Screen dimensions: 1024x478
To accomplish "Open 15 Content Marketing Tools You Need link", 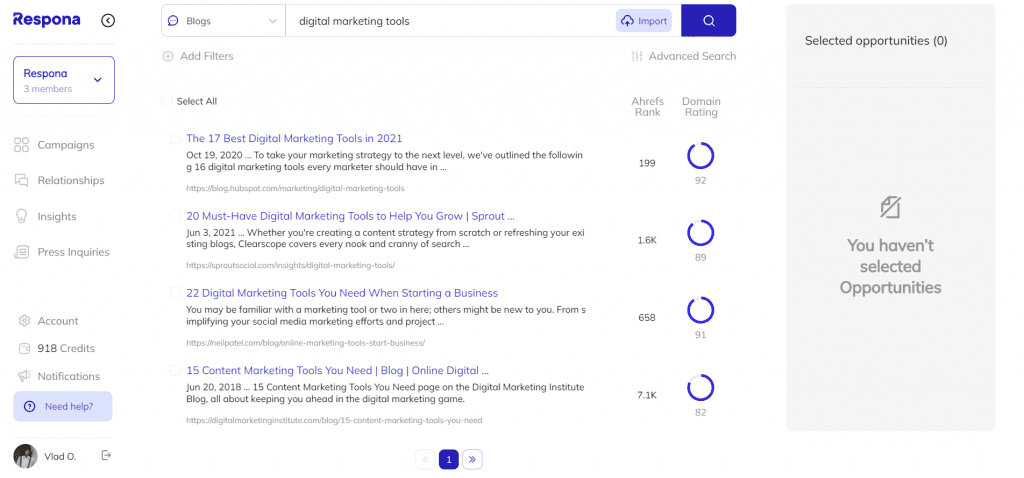I will coord(337,370).
